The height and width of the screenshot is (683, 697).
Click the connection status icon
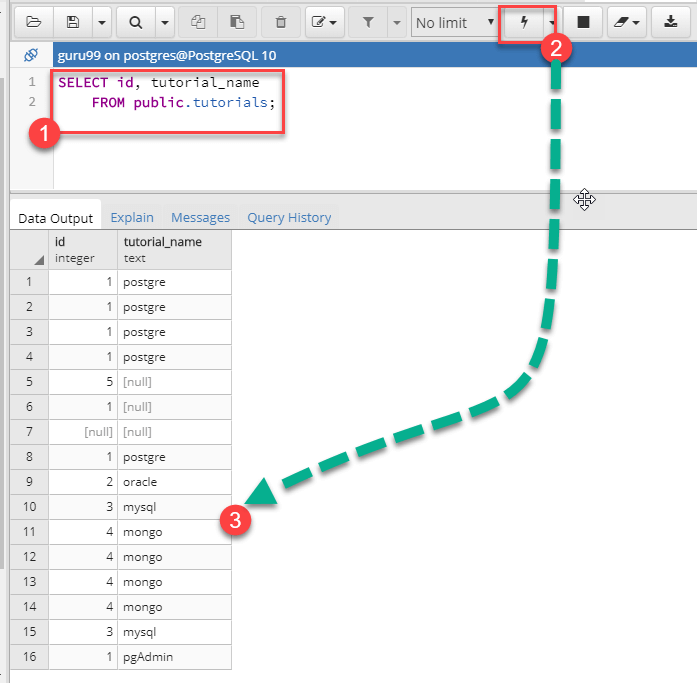click(x=30, y=56)
